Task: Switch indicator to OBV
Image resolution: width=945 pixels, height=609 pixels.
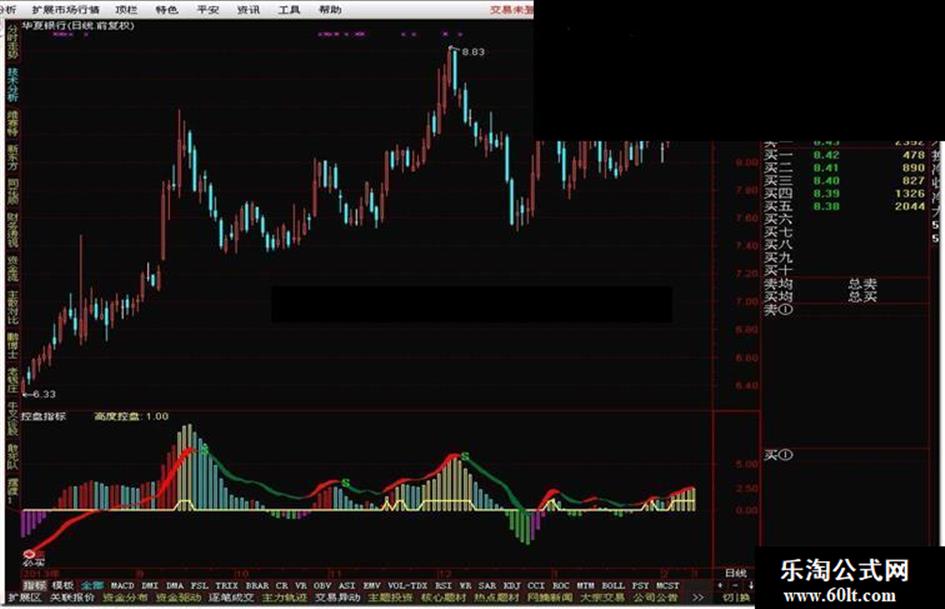Action: click(322, 585)
